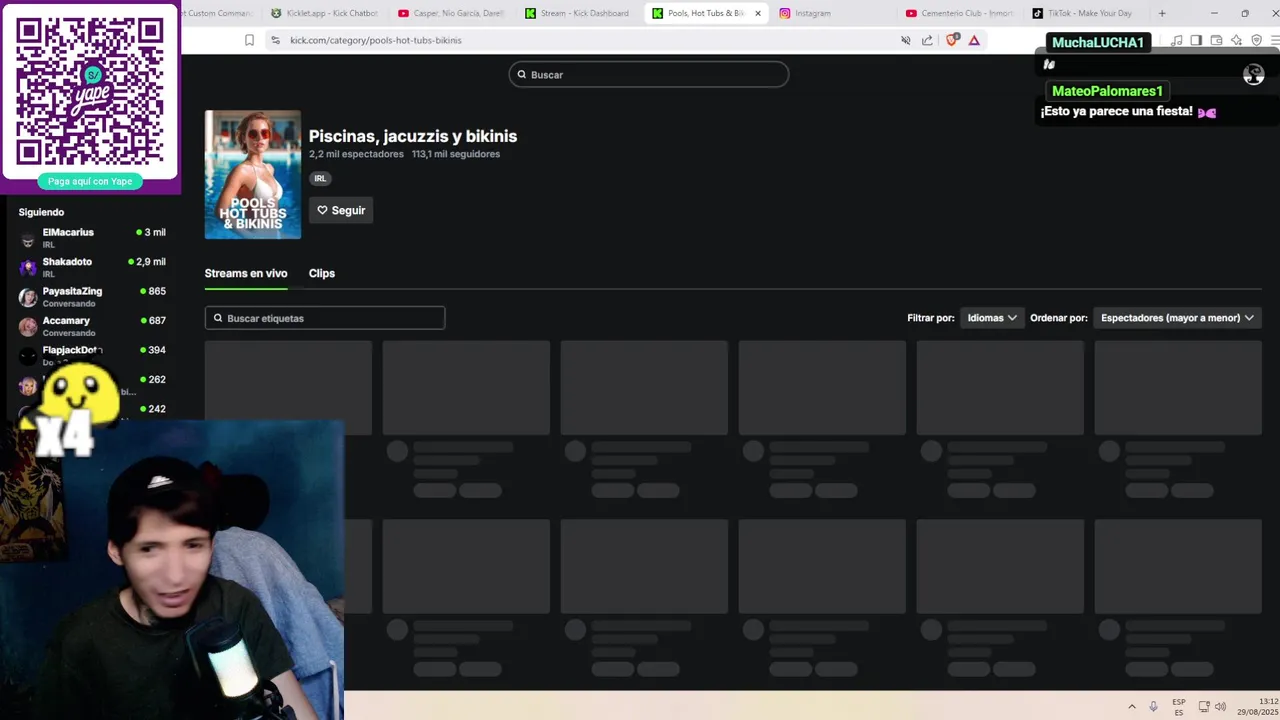Click the magnifier icon in Buscar etiquetas
Image resolution: width=1280 pixels, height=720 pixels.
(x=218, y=318)
